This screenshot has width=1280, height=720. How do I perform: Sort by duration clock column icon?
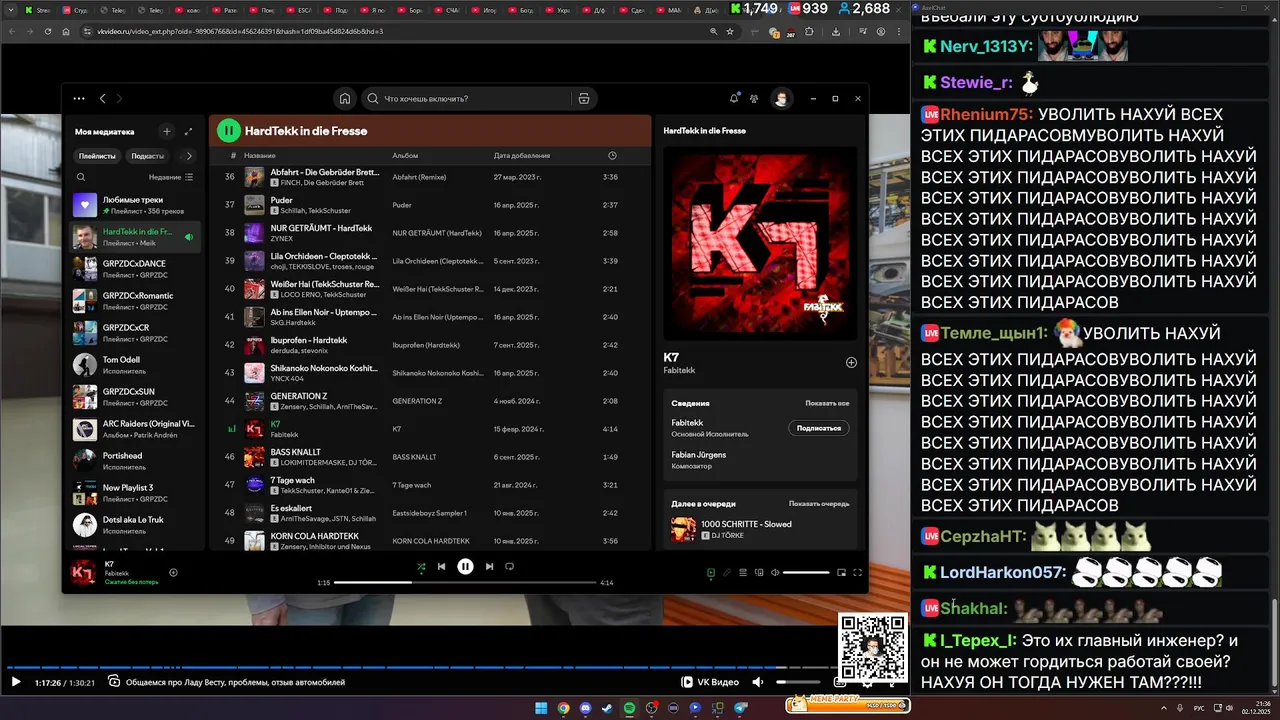coord(612,155)
